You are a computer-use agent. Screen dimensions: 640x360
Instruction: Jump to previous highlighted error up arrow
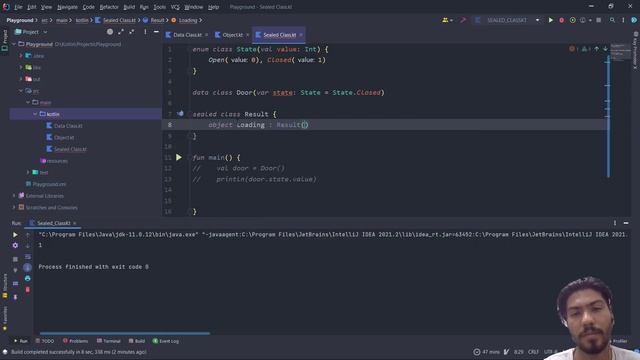[596, 49]
